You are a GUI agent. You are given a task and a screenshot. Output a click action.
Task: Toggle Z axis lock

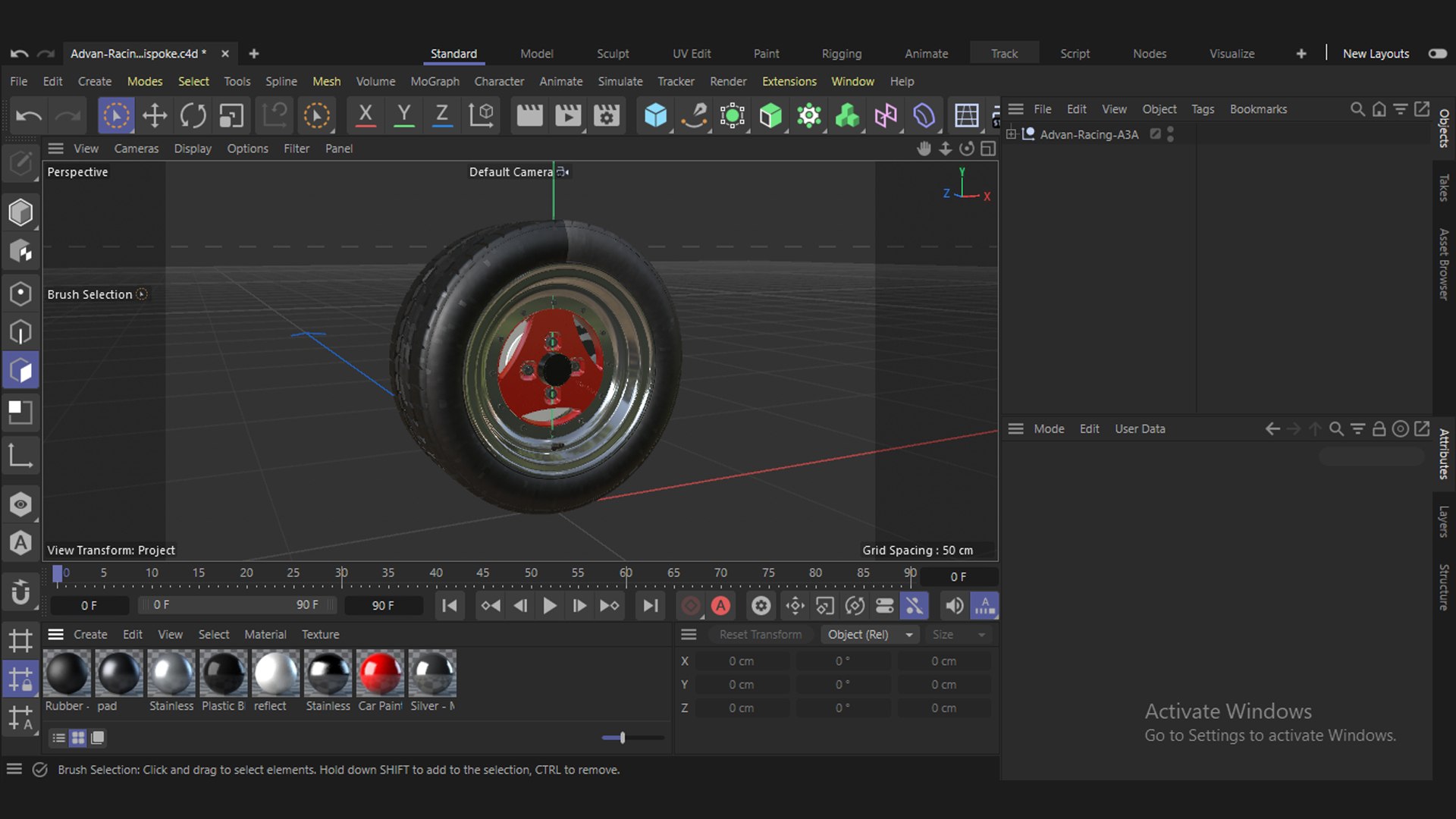[x=442, y=116]
